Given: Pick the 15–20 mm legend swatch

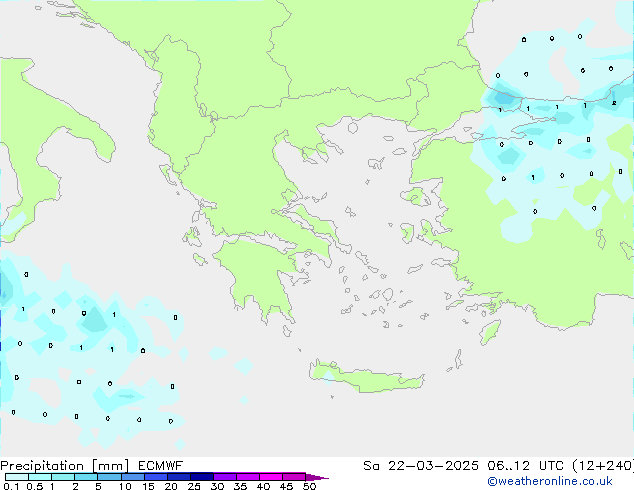Looking at the screenshot, I should [x=156, y=477].
